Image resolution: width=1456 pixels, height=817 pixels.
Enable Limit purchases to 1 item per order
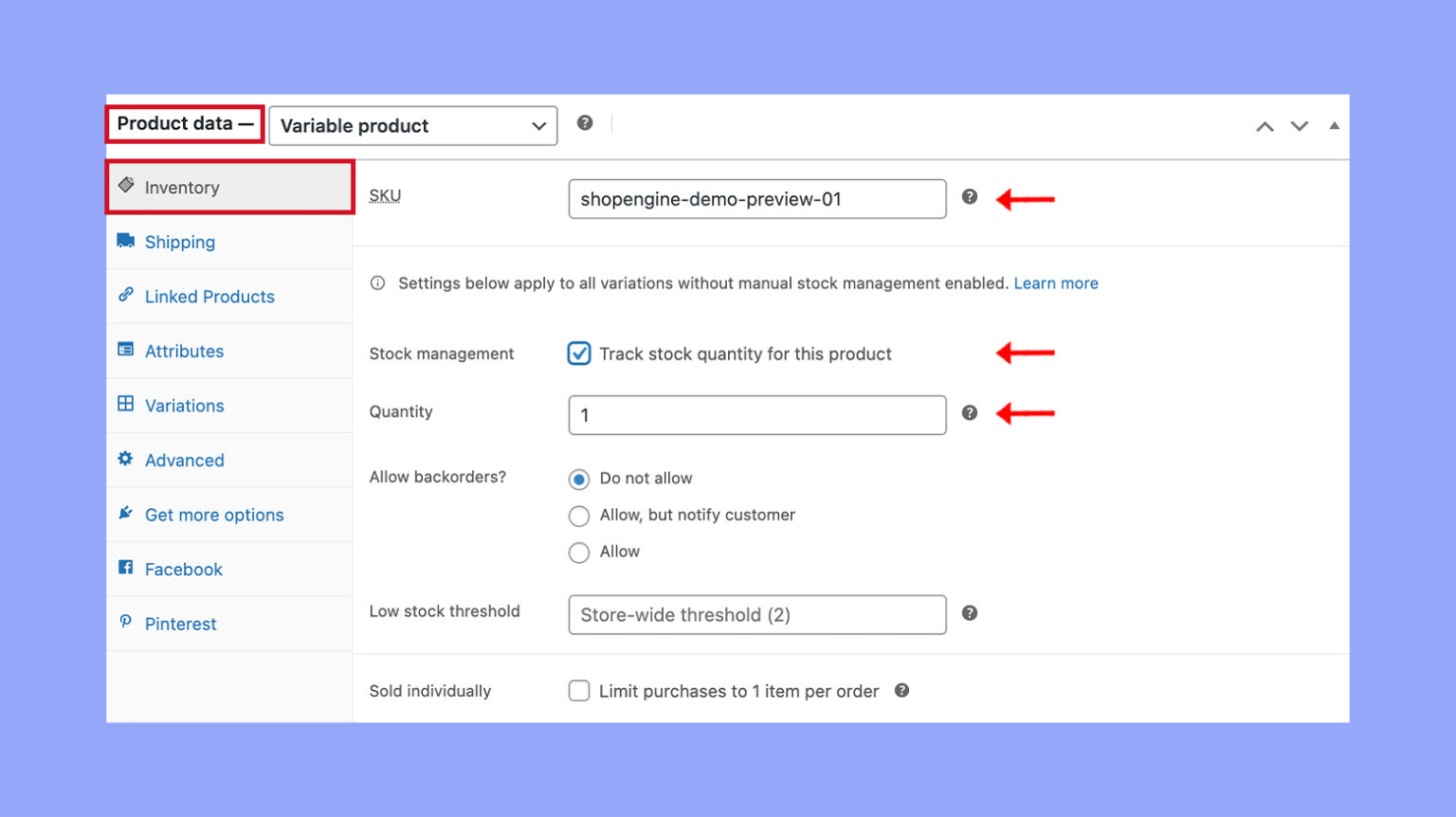pyautogui.click(x=579, y=690)
